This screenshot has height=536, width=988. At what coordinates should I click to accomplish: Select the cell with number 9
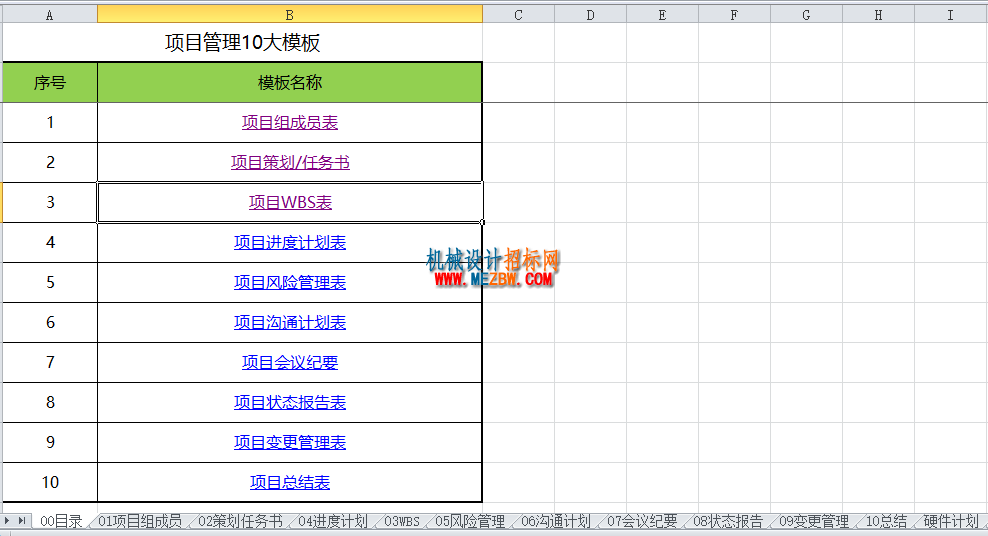(x=50, y=442)
